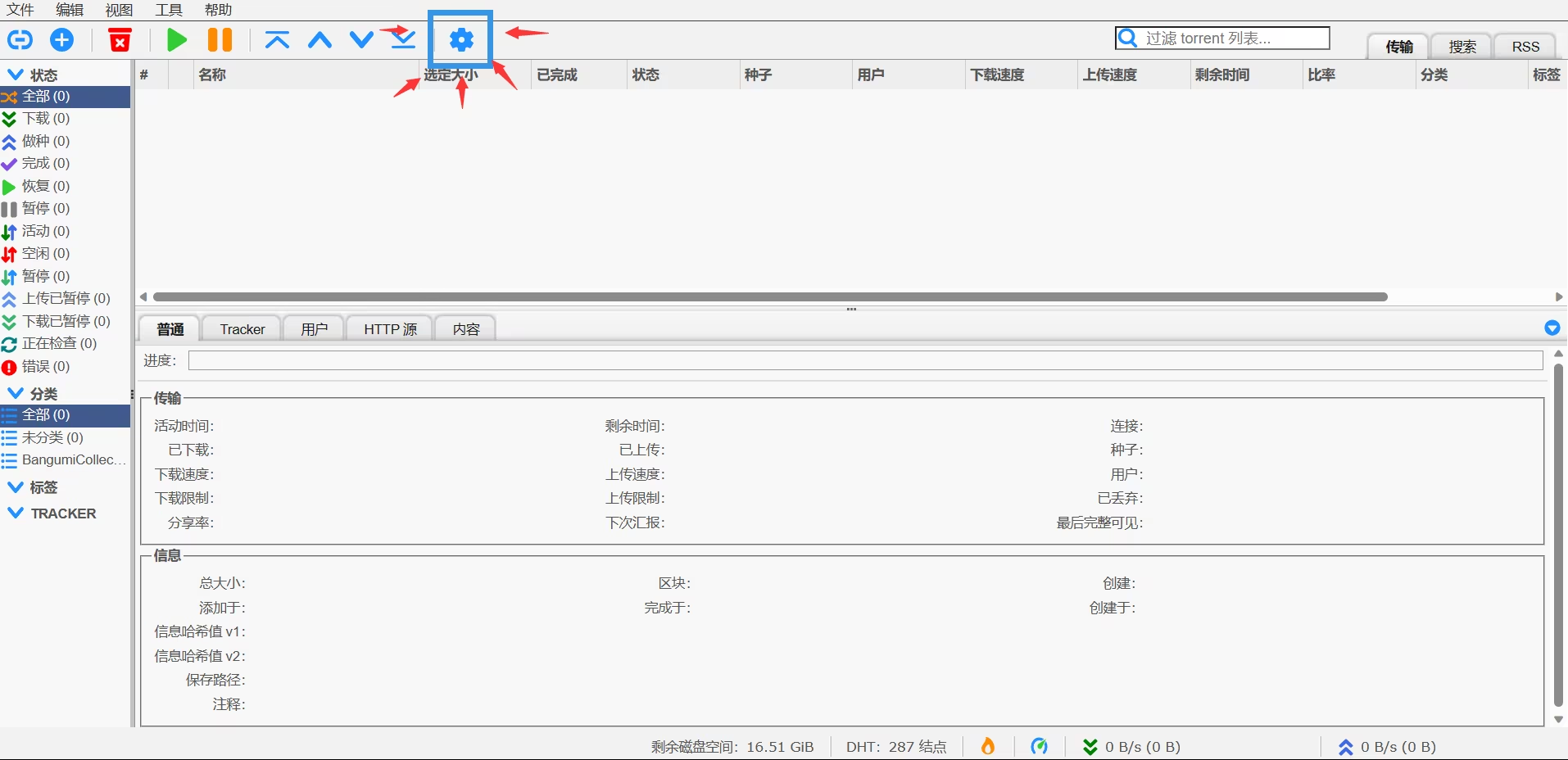Click the firewall flame status icon
Screen dimensions: 1568x760
pos(988,746)
